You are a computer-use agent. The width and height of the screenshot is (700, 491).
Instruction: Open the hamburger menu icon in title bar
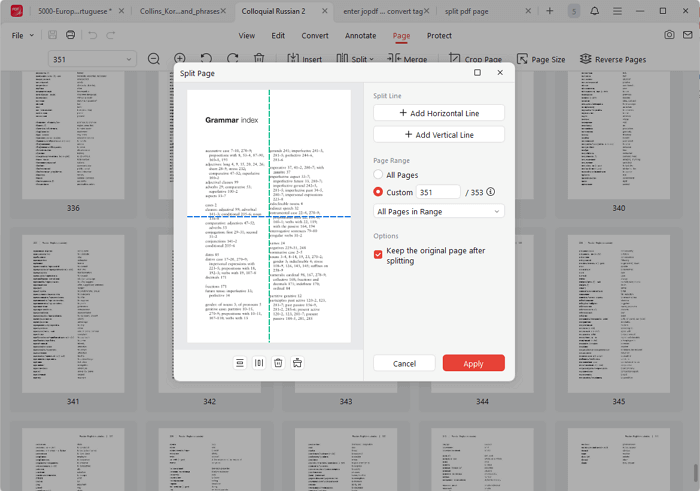pyautogui.click(x=617, y=11)
